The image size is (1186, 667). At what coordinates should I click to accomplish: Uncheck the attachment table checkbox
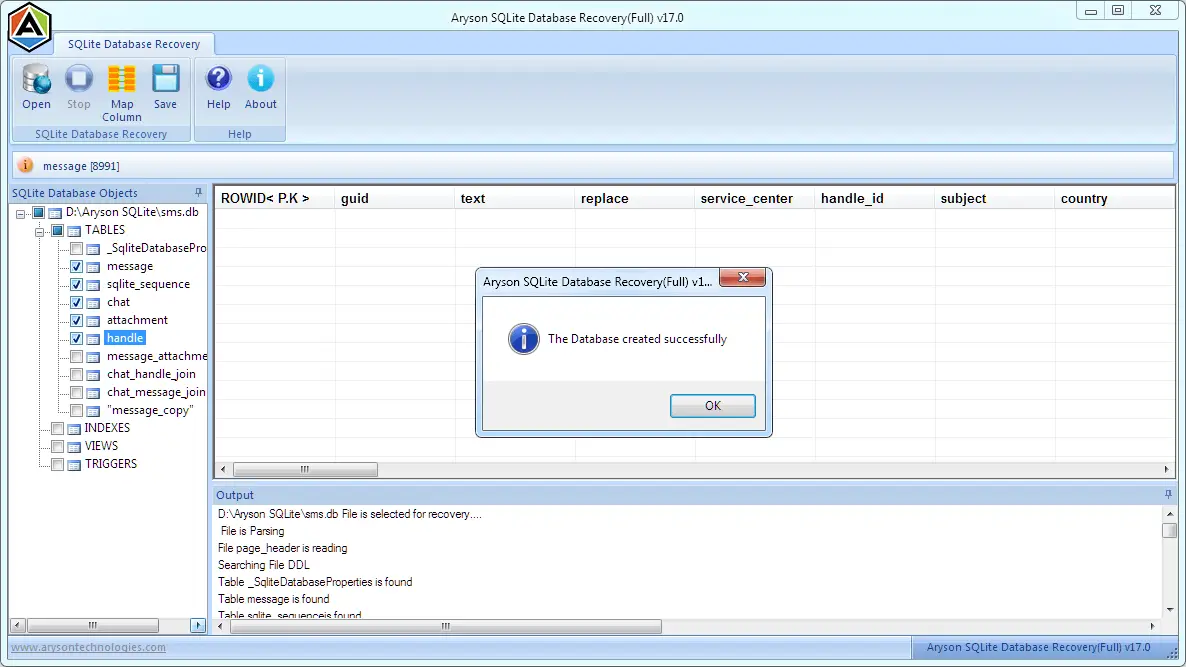[x=76, y=321]
